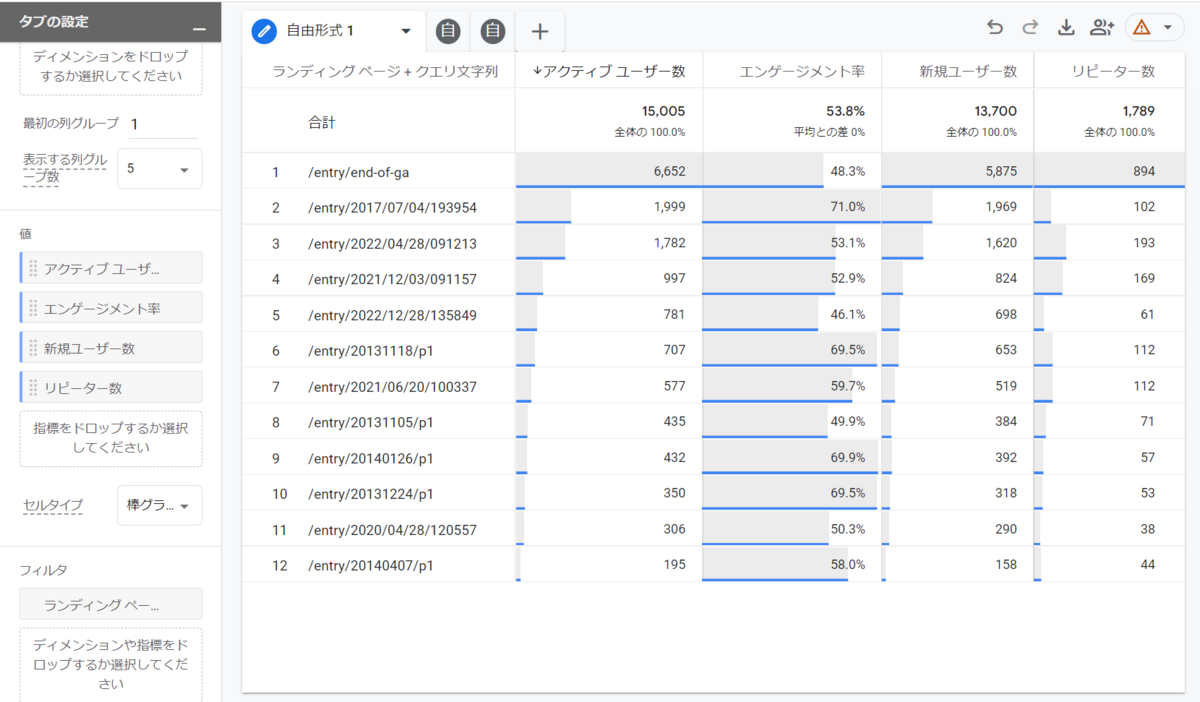Click the 合計 row label

pyautogui.click(x=322, y=123)
